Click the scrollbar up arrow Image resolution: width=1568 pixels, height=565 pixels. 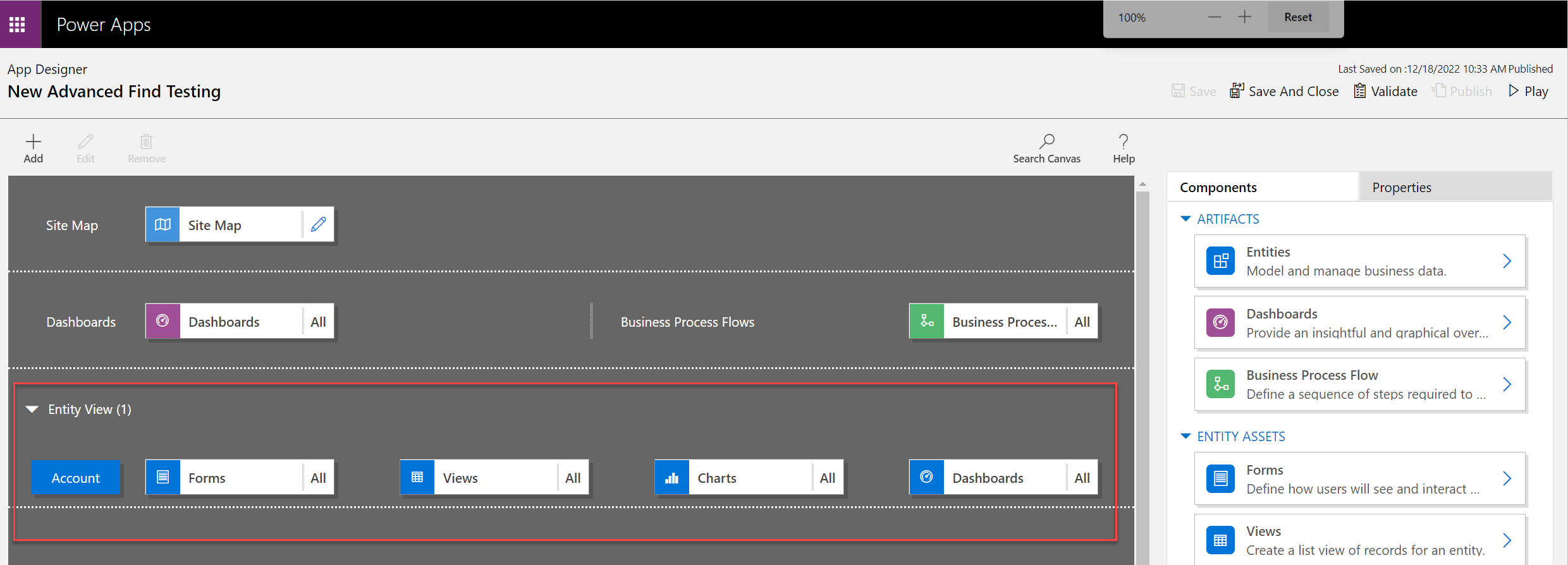pyautogui.click(x=1142, y=184)
